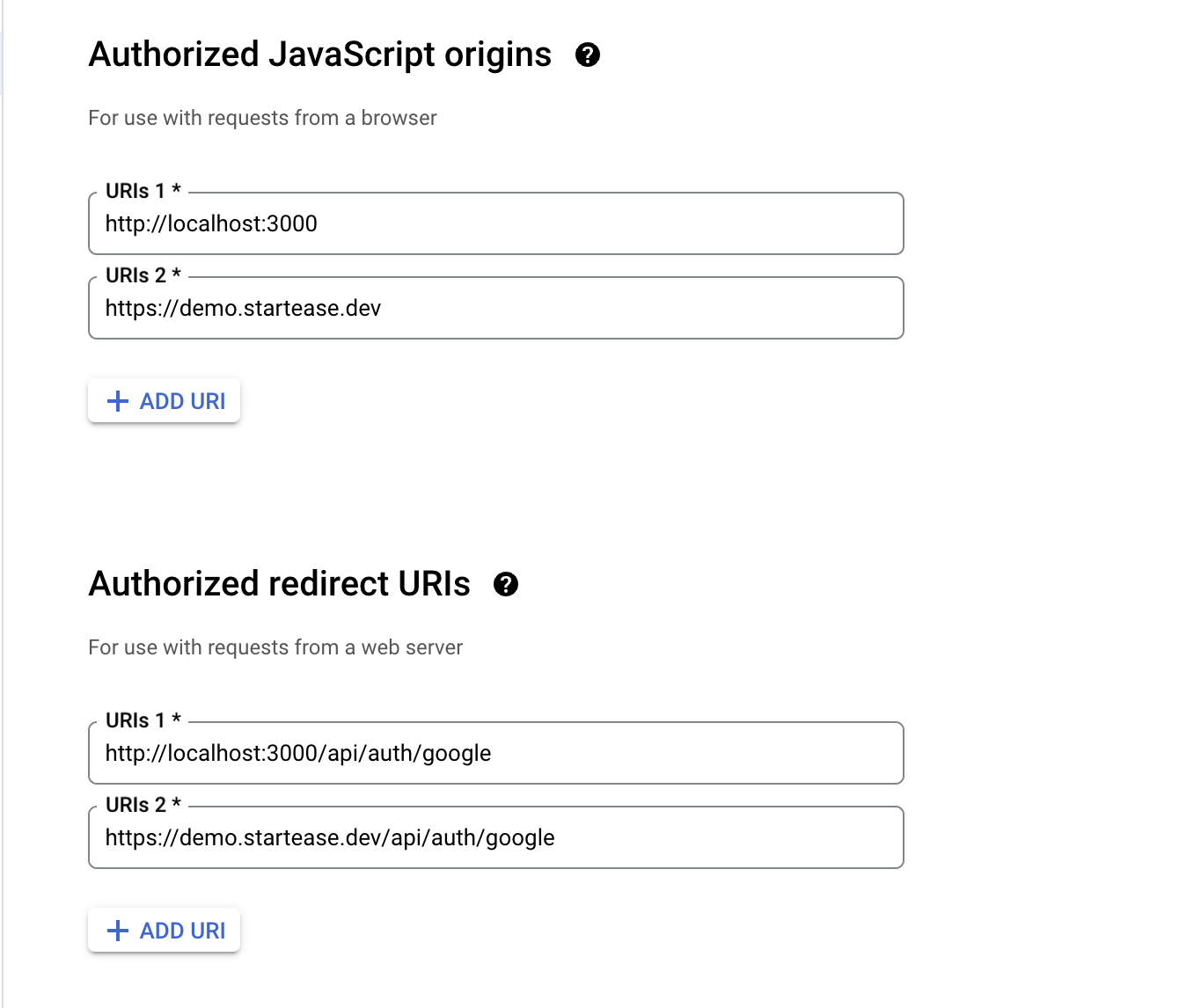Click the question mark beside JavaScript origins heading
The image size is (1179, 1008).
588,55
